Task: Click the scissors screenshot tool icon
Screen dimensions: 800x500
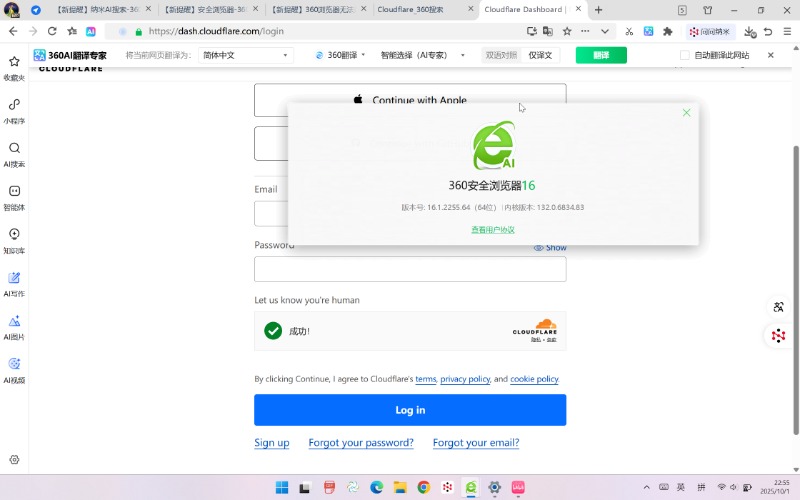Action: [x=629, y=32]
